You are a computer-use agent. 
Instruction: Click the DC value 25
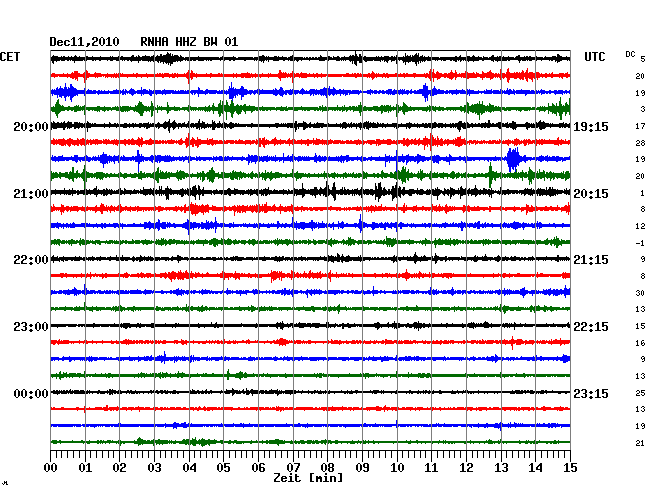pyautogui.click(x=639, y=393)
